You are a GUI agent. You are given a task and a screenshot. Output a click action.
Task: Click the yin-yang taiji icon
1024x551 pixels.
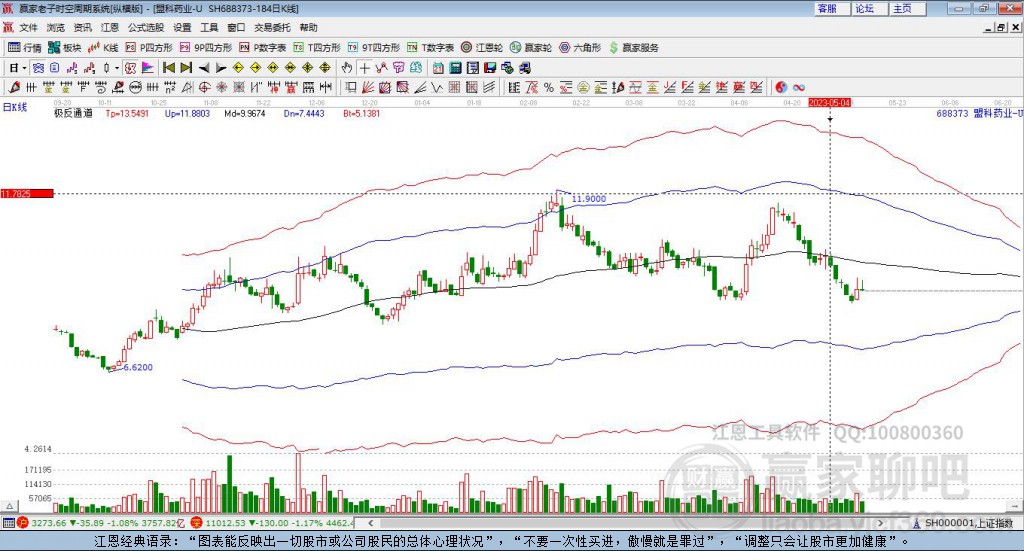click(x=781, y=87)
